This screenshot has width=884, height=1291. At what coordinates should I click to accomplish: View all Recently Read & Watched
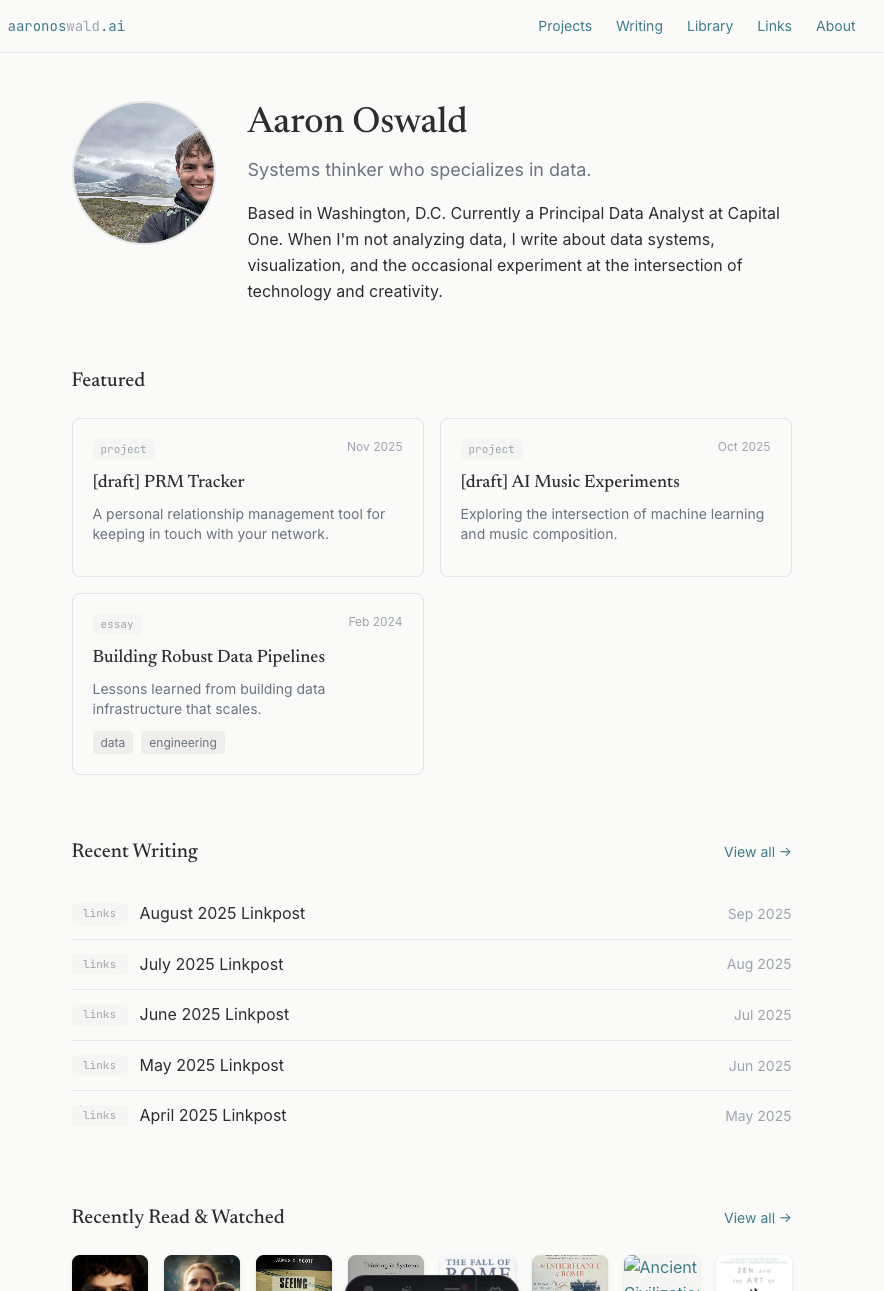757,1218
